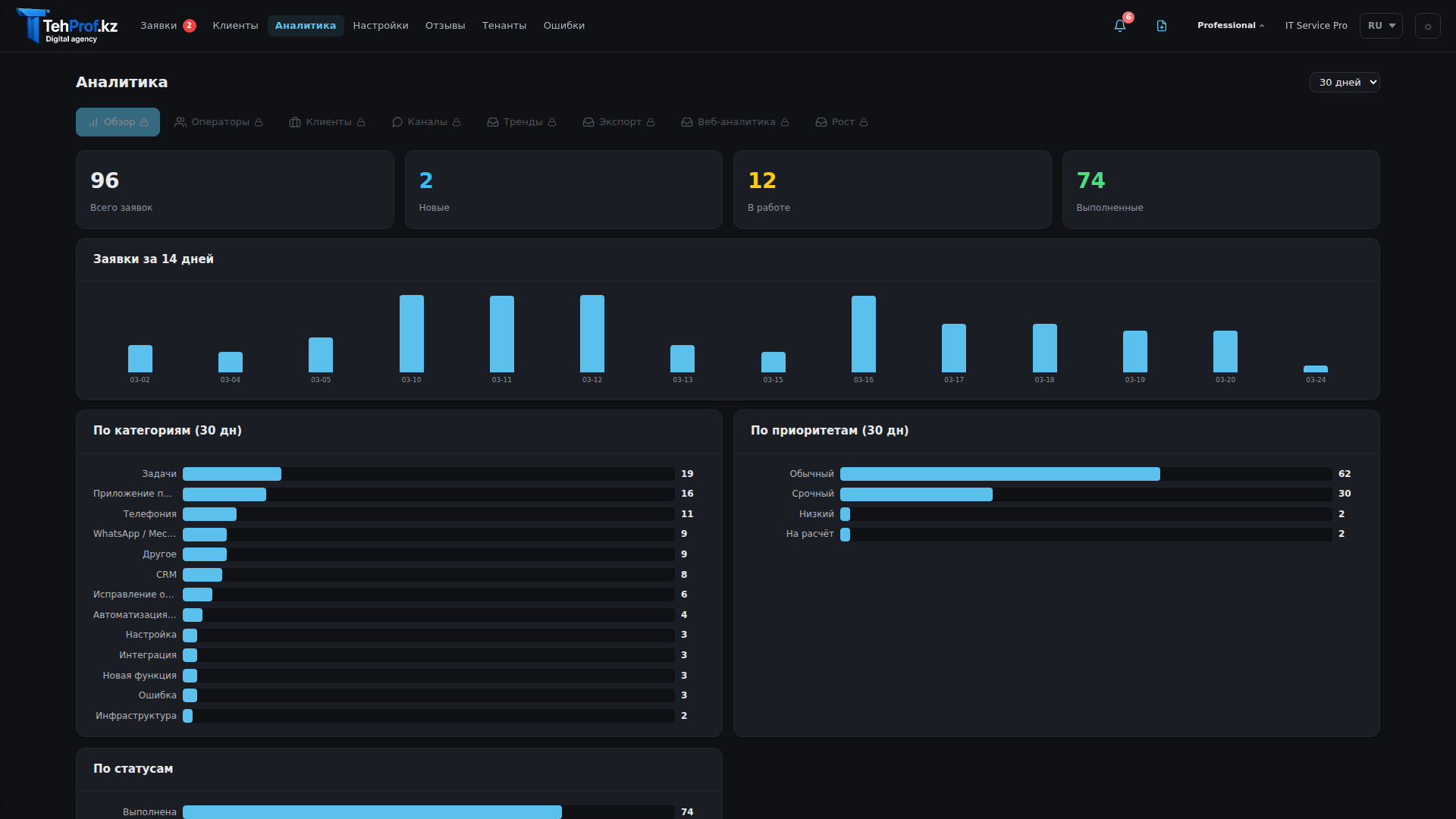
Task: Select the Обзор overview tab
Action: click(x=118, y=122)
